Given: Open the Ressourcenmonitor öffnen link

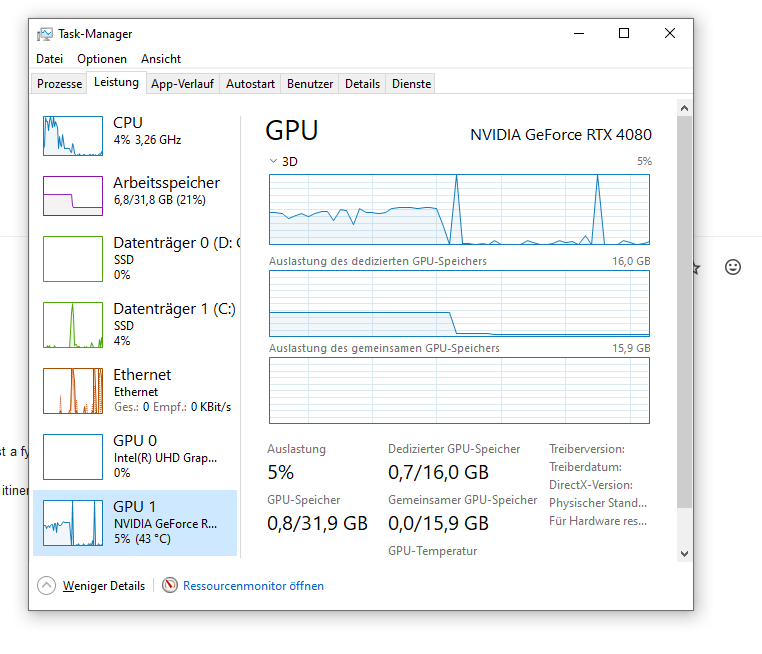Looking at the screenshot, I should click(x=253, y=586).
